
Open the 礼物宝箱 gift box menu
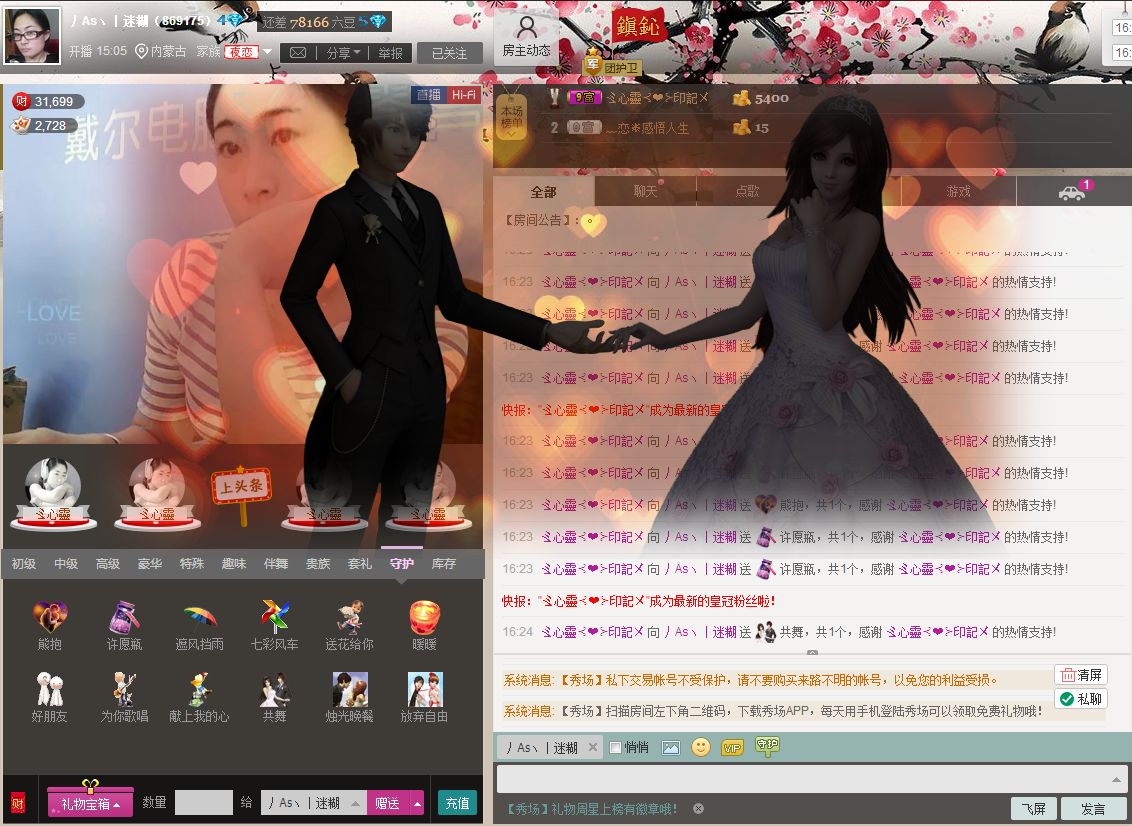click(x=91, y=803)
